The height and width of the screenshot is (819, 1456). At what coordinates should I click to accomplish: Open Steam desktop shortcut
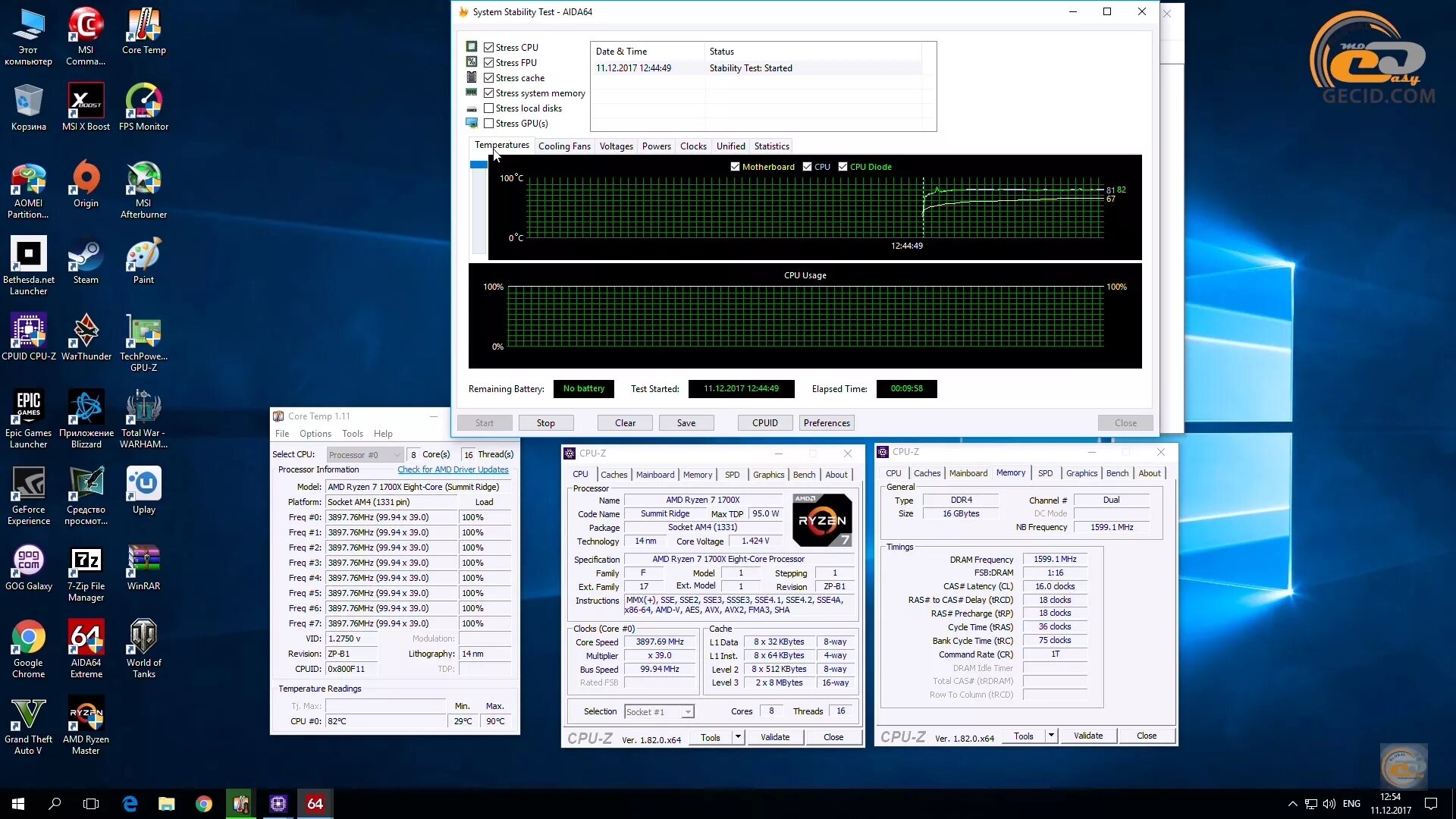(86, 261)
